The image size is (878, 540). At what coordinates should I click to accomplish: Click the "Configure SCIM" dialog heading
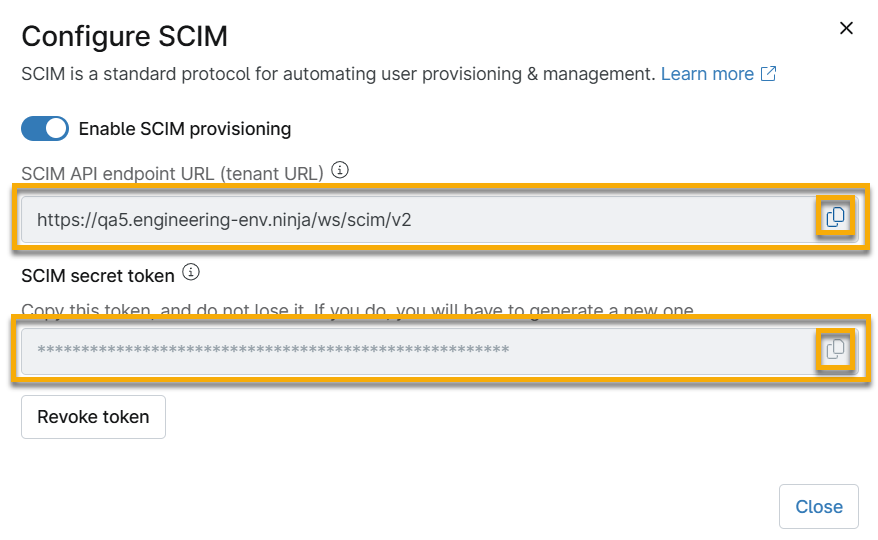click(125, 36)
